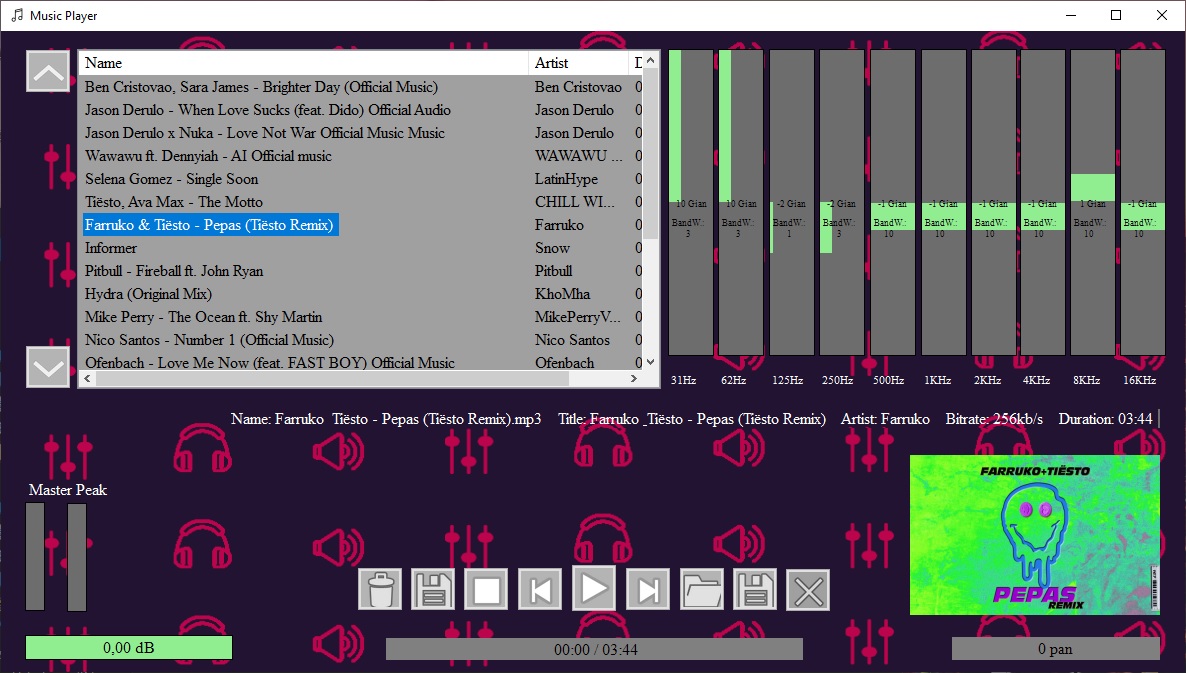The height and width of the screenshot is (673, 1186).
Task: Adjust the 16KHz equalizer band
Action: click(1143, 203)
